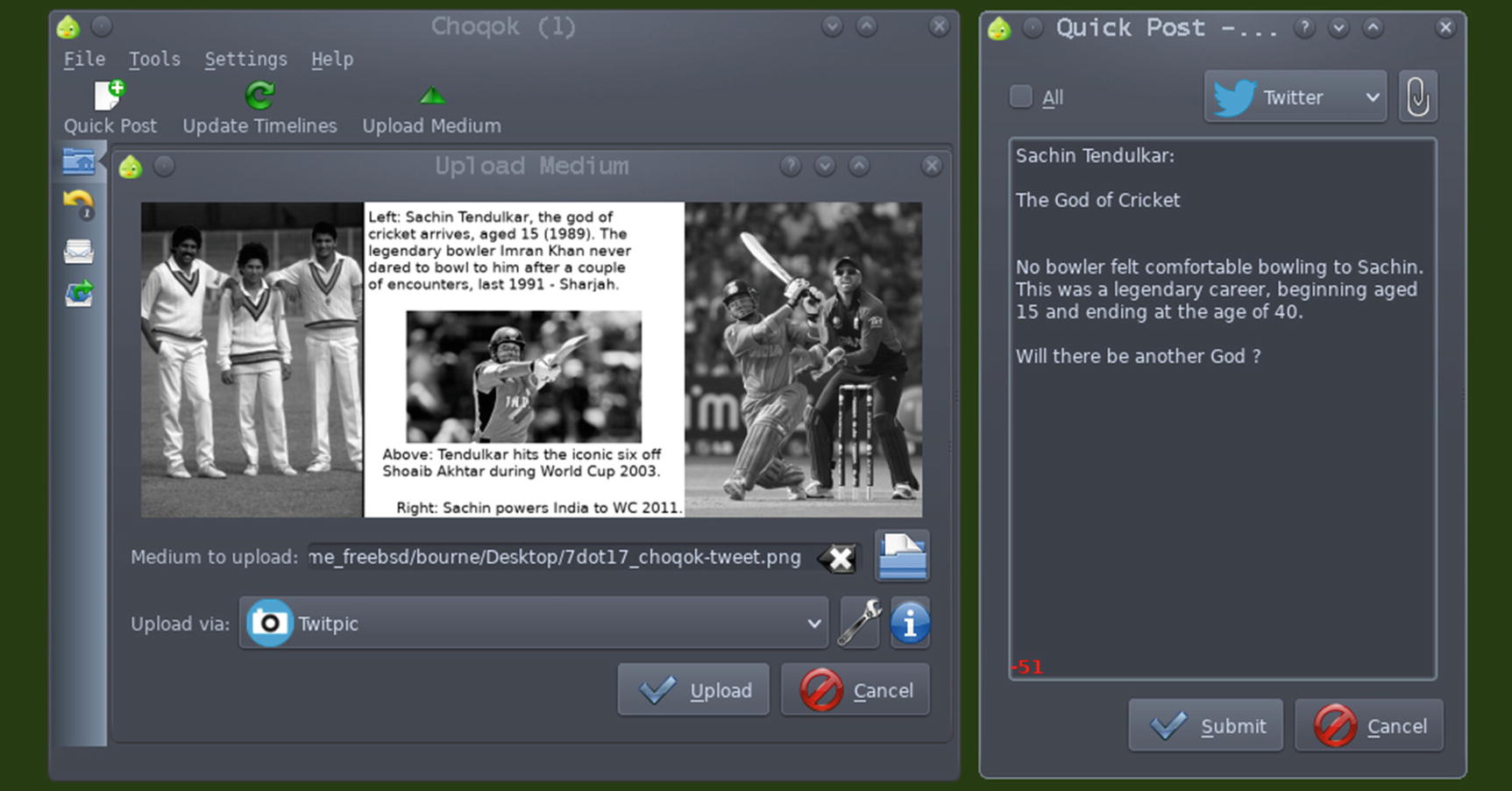Screen dimensions: 1512x791
Task: Configure Twitpic with wrench icon
Action: pyautogui.click(x=859, y=624)
